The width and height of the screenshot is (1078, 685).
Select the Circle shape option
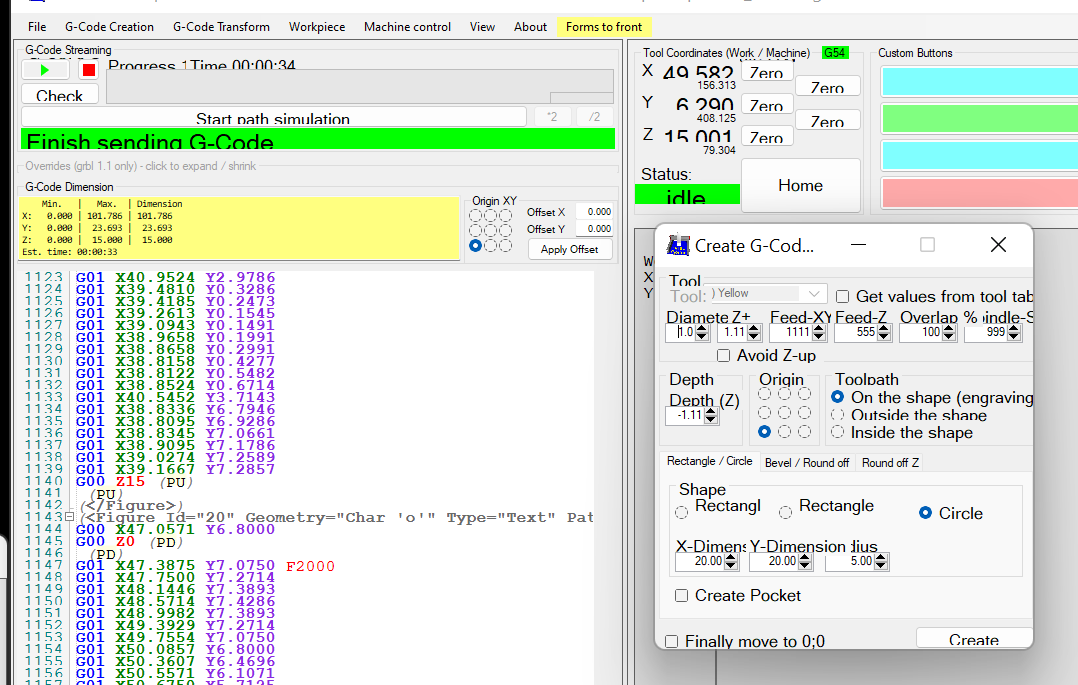925,513
